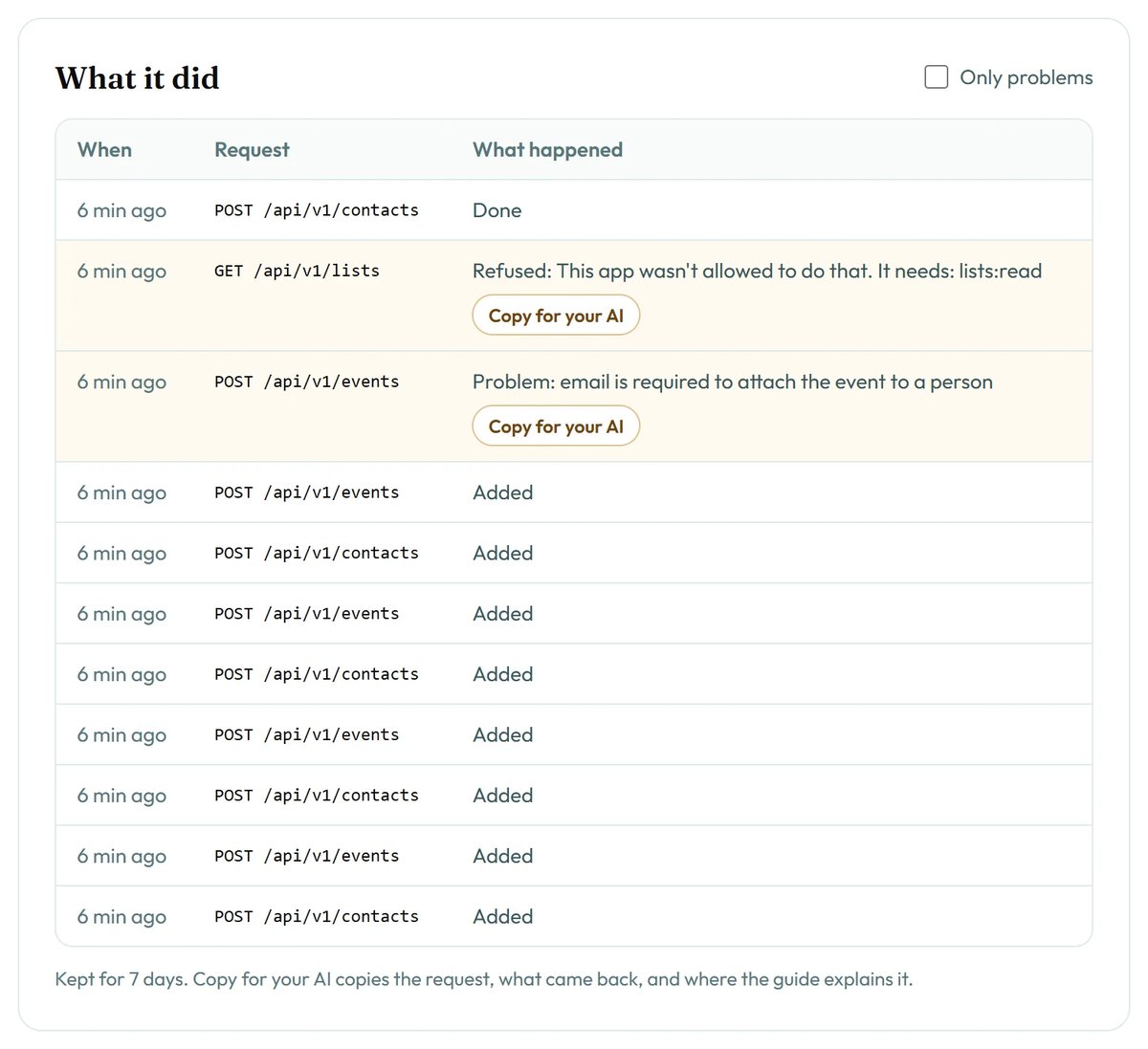Click the 'Problem: email is required' message
Viewport: 1148px width, 1049px height.
click(733, 382)
